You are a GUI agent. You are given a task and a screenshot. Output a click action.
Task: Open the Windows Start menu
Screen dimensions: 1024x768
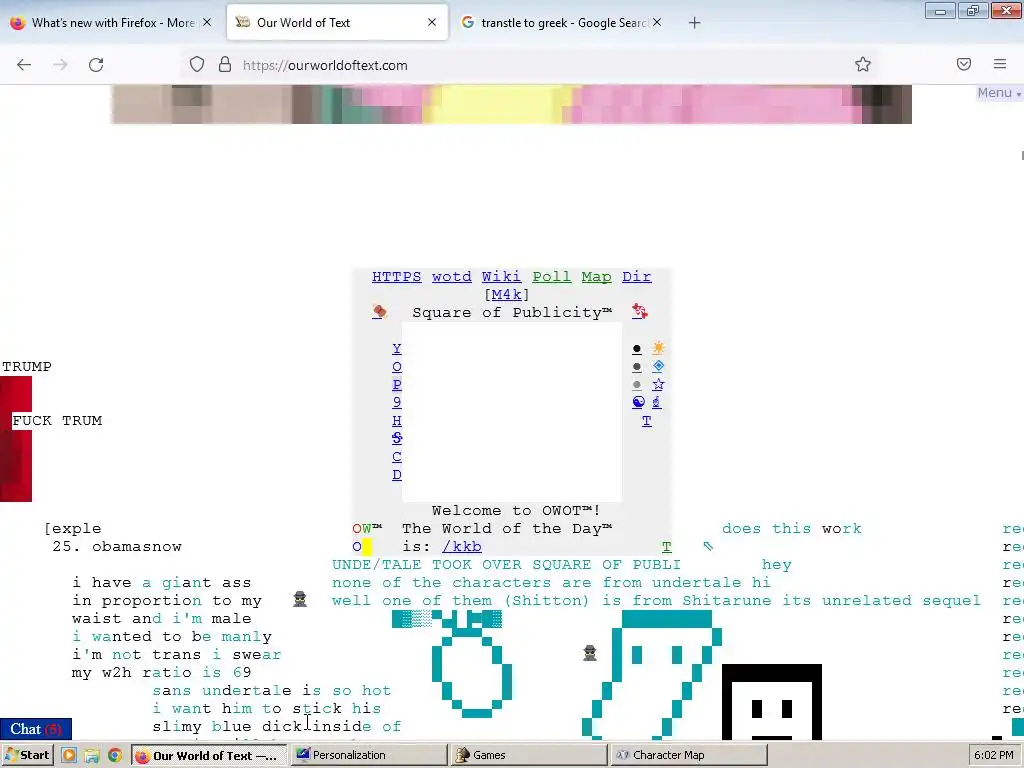[27, 755]
